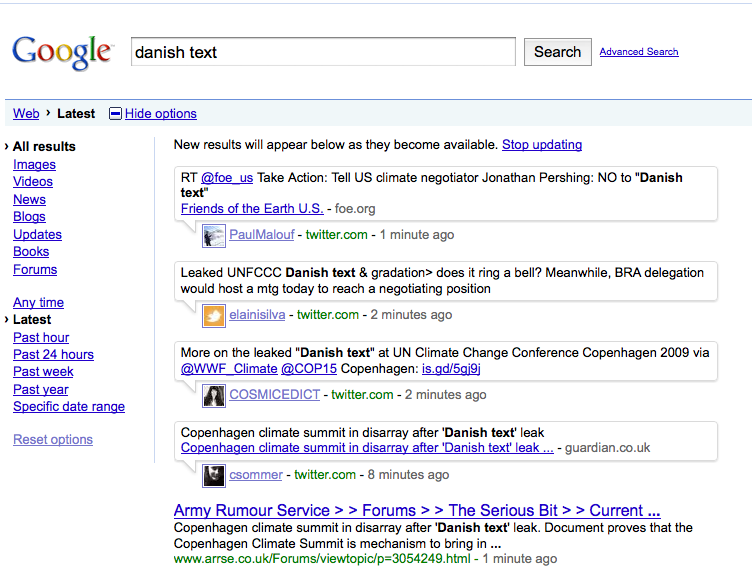The image size is (752, 568).
Task: Open the guardian Copenhagen climate summit link
Action: (x=367, y=448)
